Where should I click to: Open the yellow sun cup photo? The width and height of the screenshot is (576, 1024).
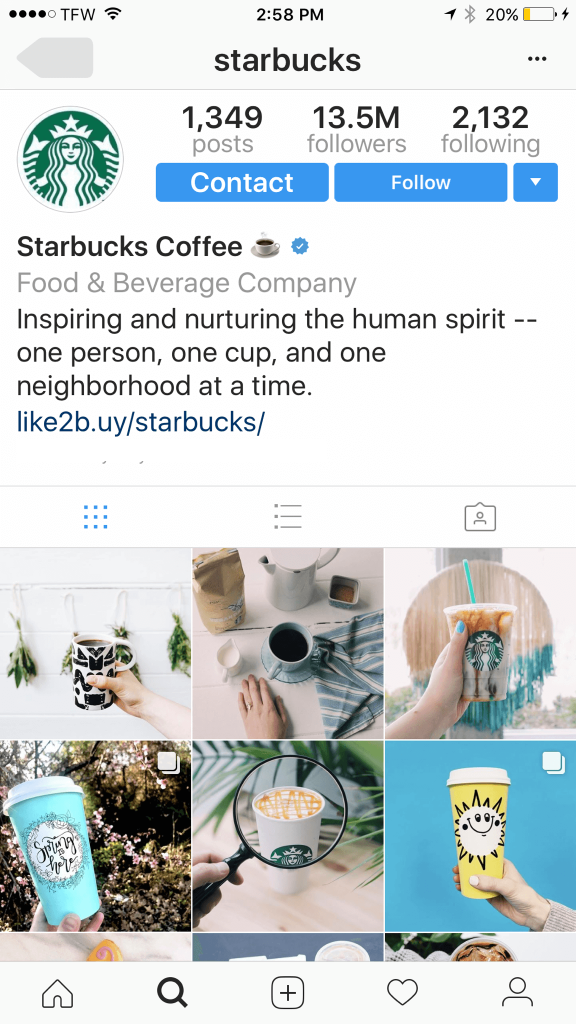pyautogui.click(x=481, y=836)
